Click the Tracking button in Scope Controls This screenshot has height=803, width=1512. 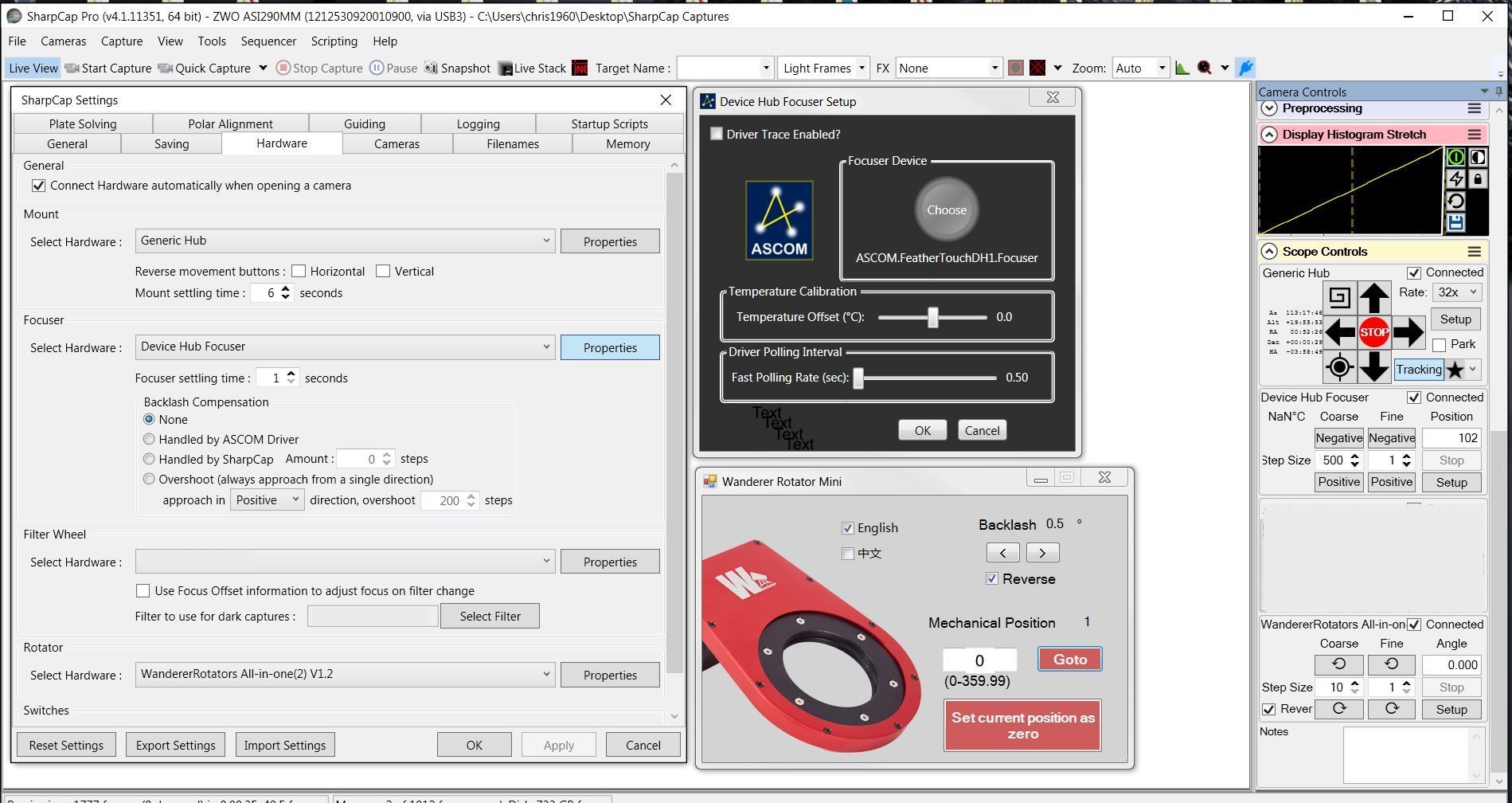pyautogui.click(x=1418, y=370)
